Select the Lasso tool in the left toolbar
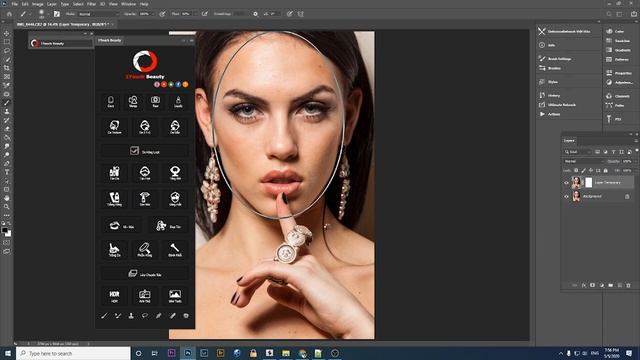The width and height of the screenshot is (640, 360). click(7, 51)
